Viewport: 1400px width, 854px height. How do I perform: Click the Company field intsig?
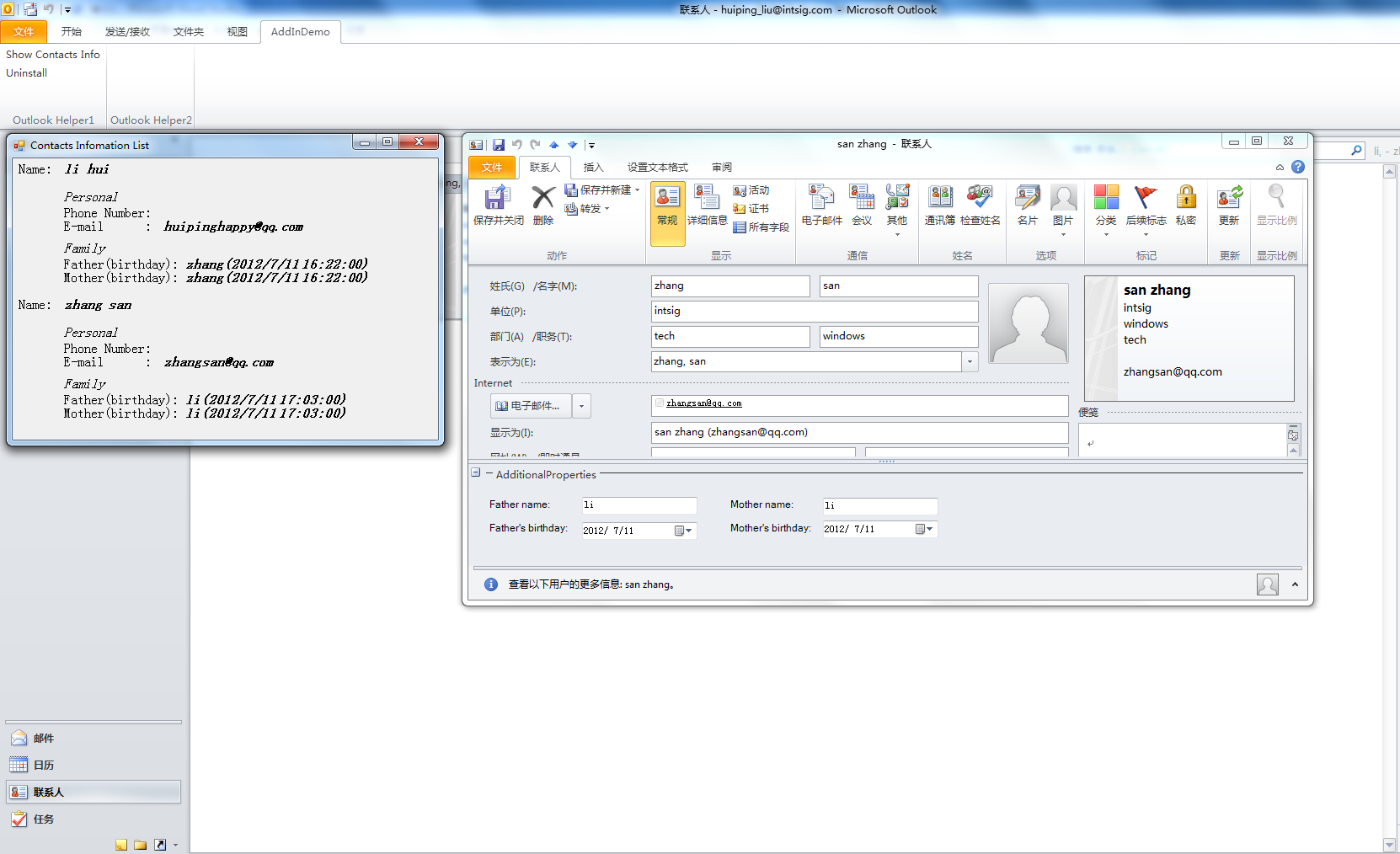815,312
